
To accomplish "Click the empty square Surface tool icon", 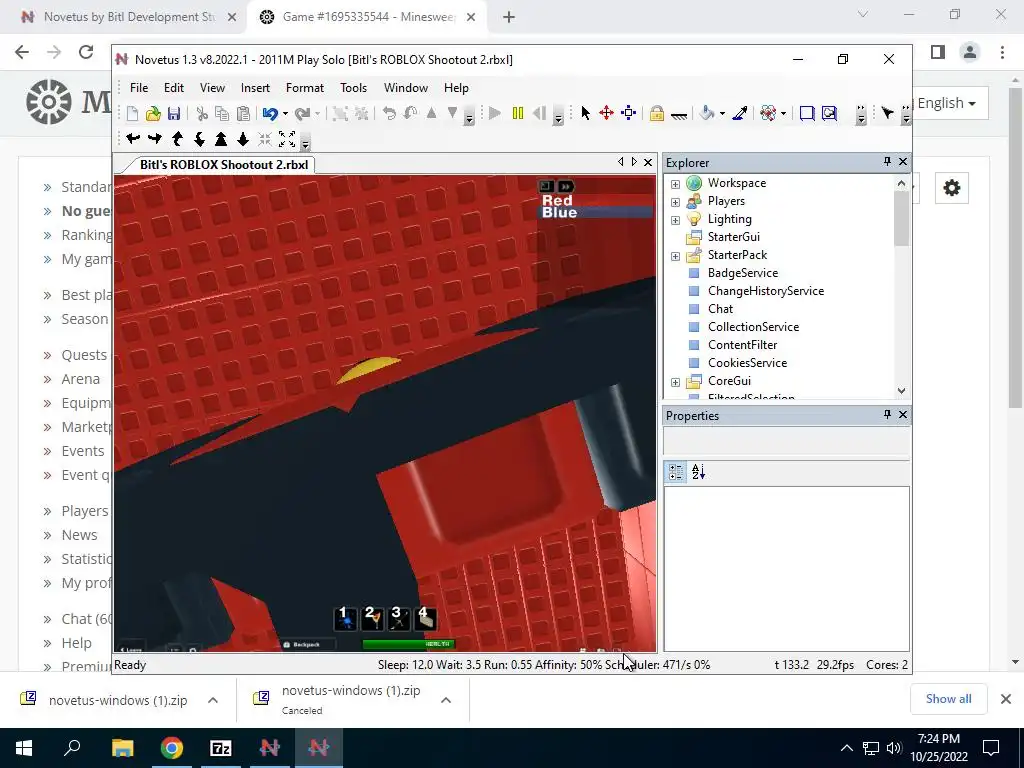I will 807,114.
